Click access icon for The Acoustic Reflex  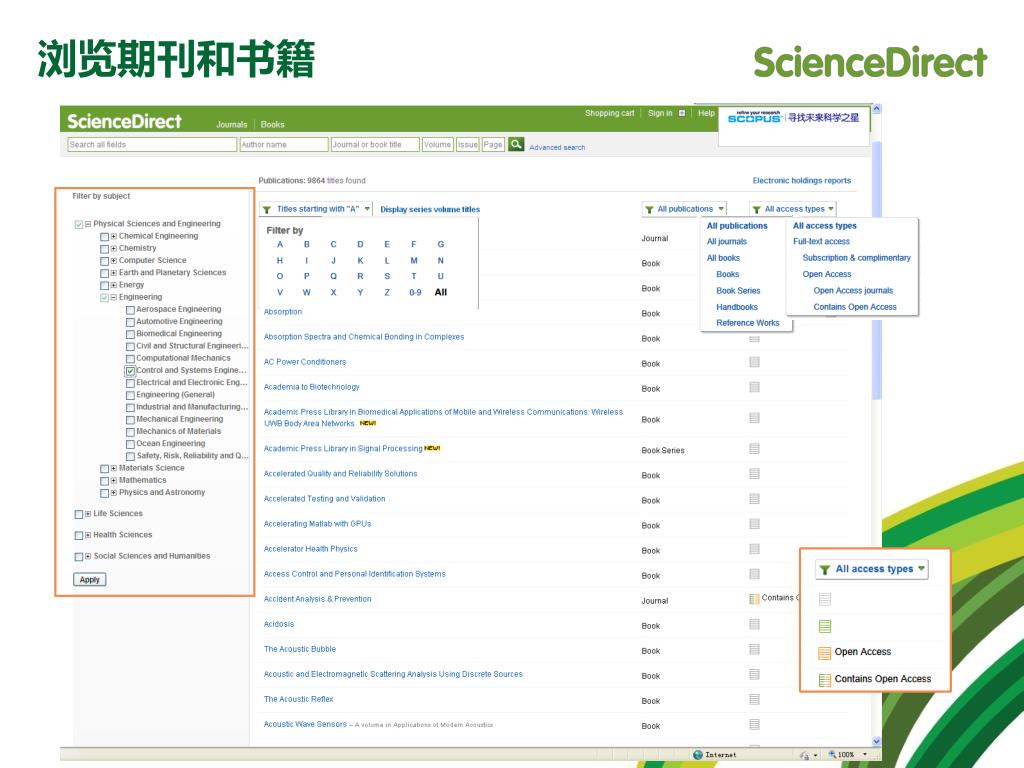point(754,699)
